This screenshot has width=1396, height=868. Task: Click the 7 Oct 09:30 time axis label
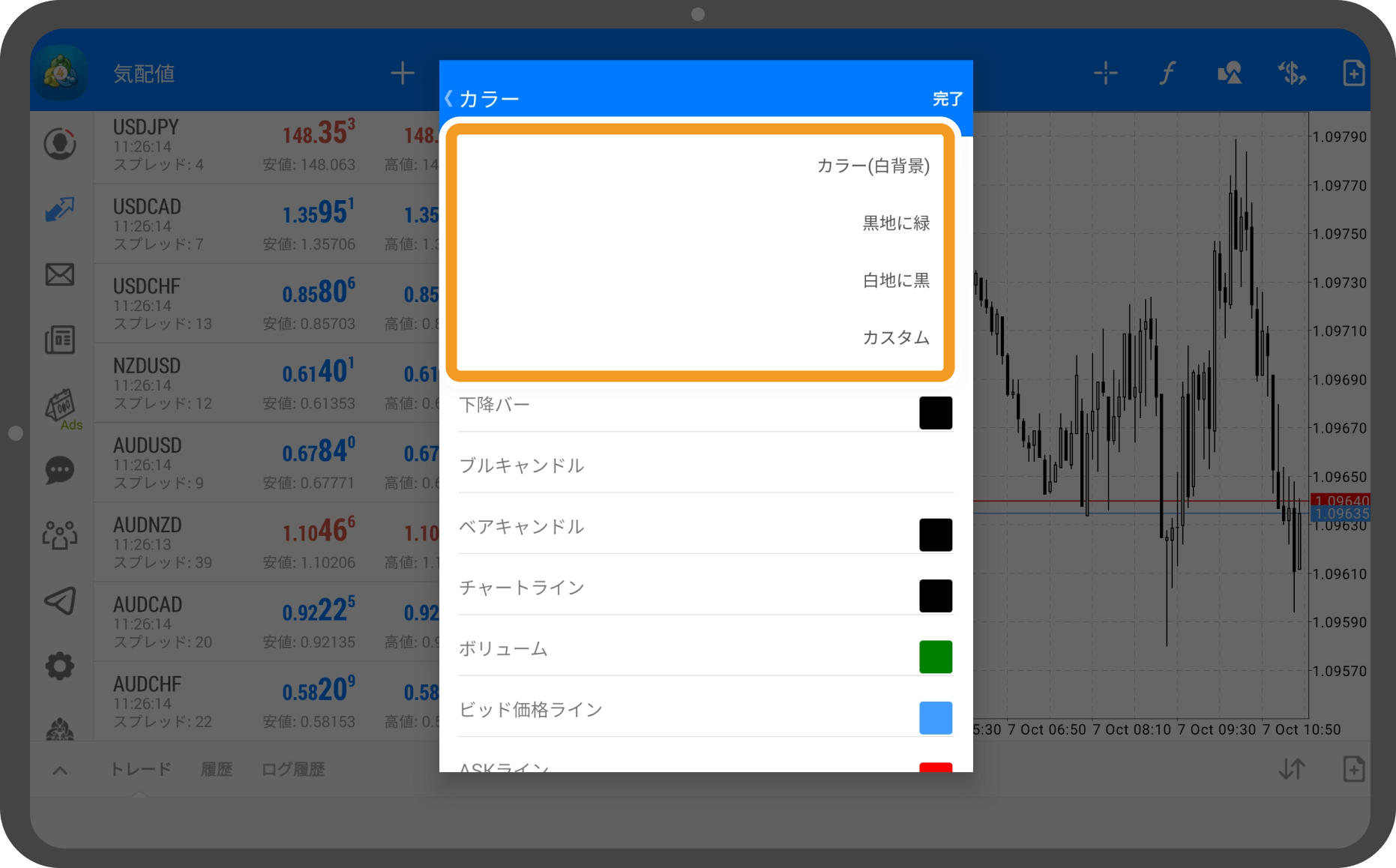coord(1216,729)
